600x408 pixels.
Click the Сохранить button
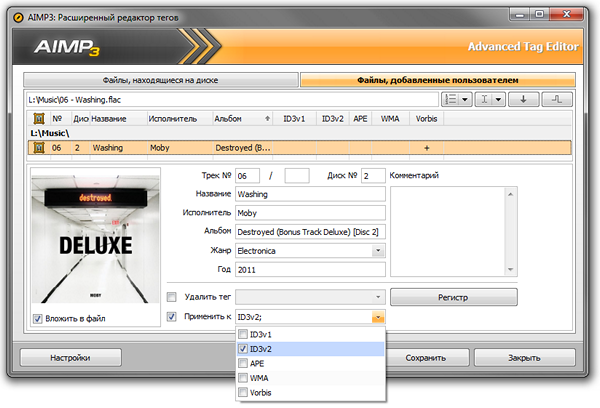pos(426,357)
